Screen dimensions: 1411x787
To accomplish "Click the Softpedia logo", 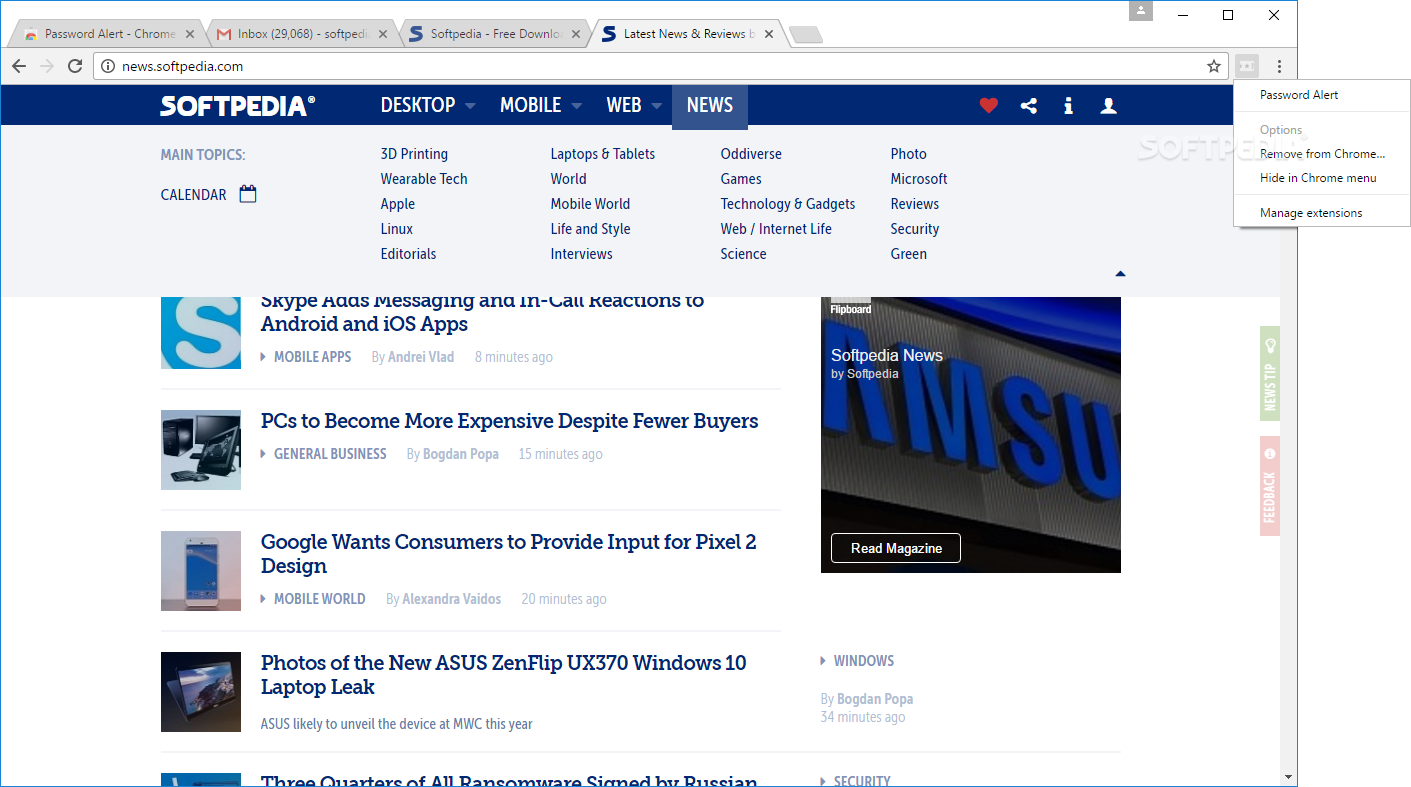I will tap(238, 105).
